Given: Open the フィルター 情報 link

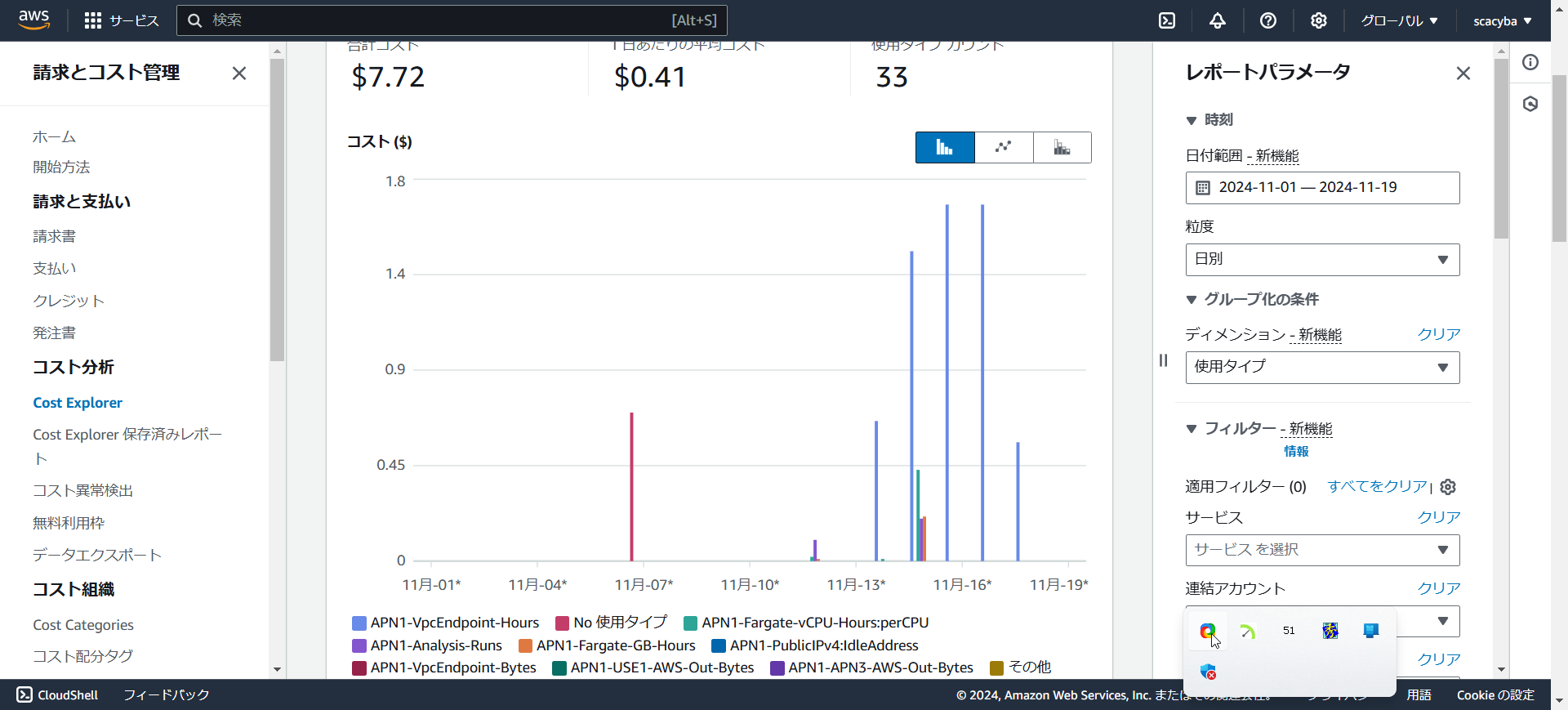Looking at the screenshot, I should pyautogui.click(x=1296, y=451).
